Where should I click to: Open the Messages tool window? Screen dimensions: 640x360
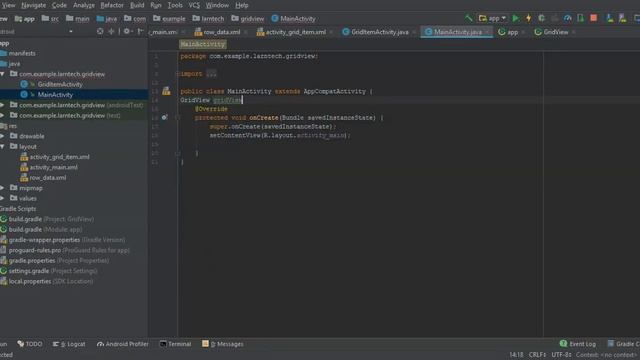pos(223,344)
